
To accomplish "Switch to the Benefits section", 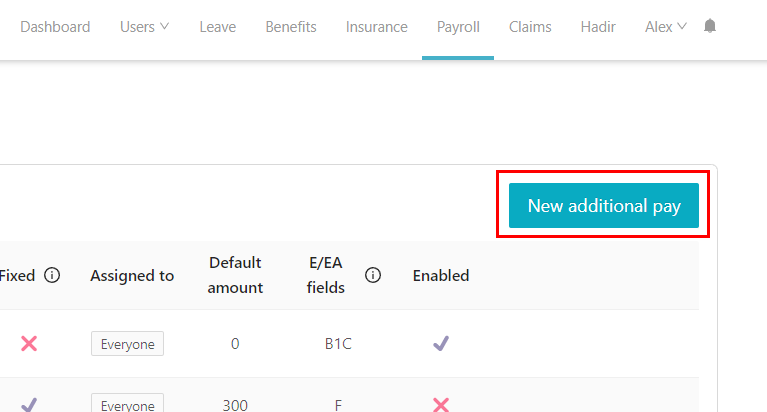I will (x=291, y=26).
